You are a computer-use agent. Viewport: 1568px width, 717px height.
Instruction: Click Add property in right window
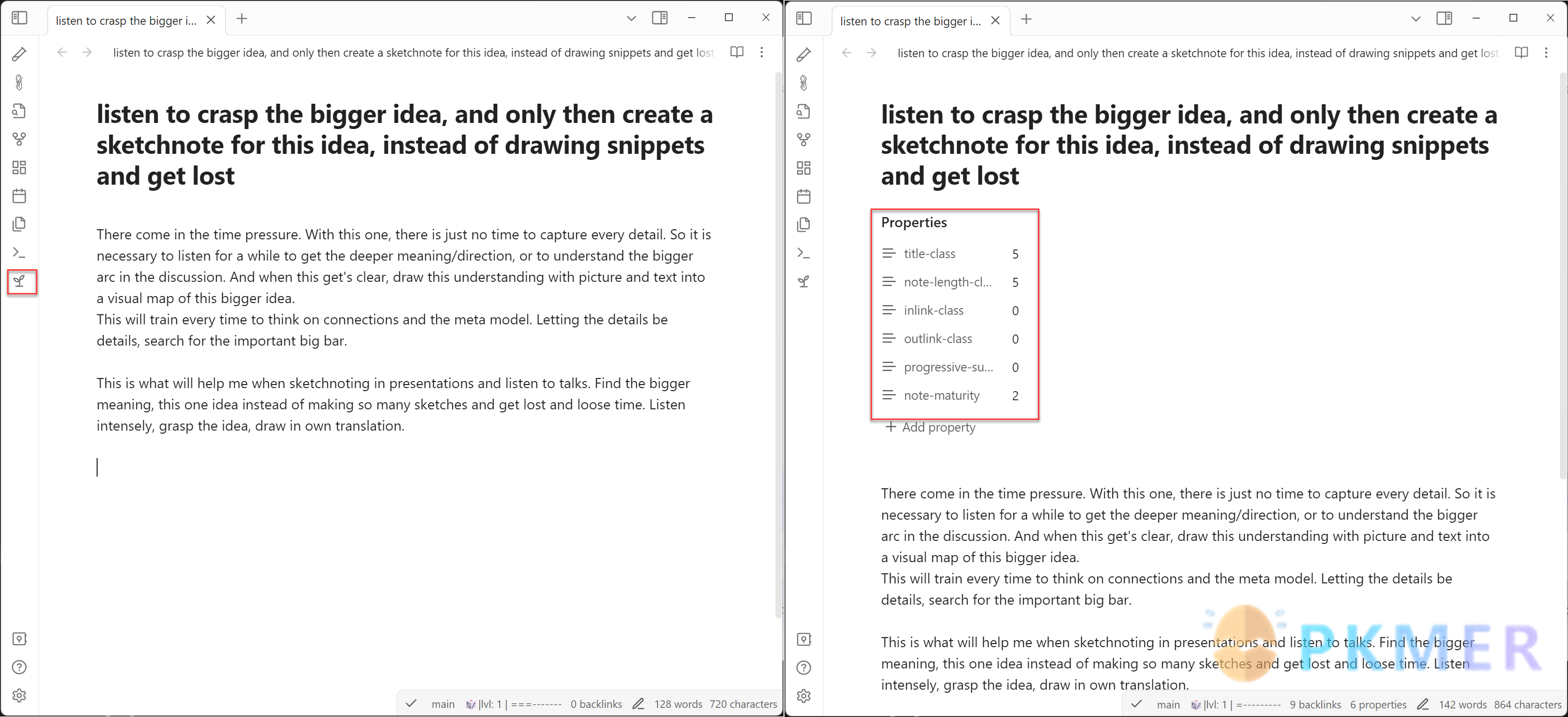pos(930,427)
